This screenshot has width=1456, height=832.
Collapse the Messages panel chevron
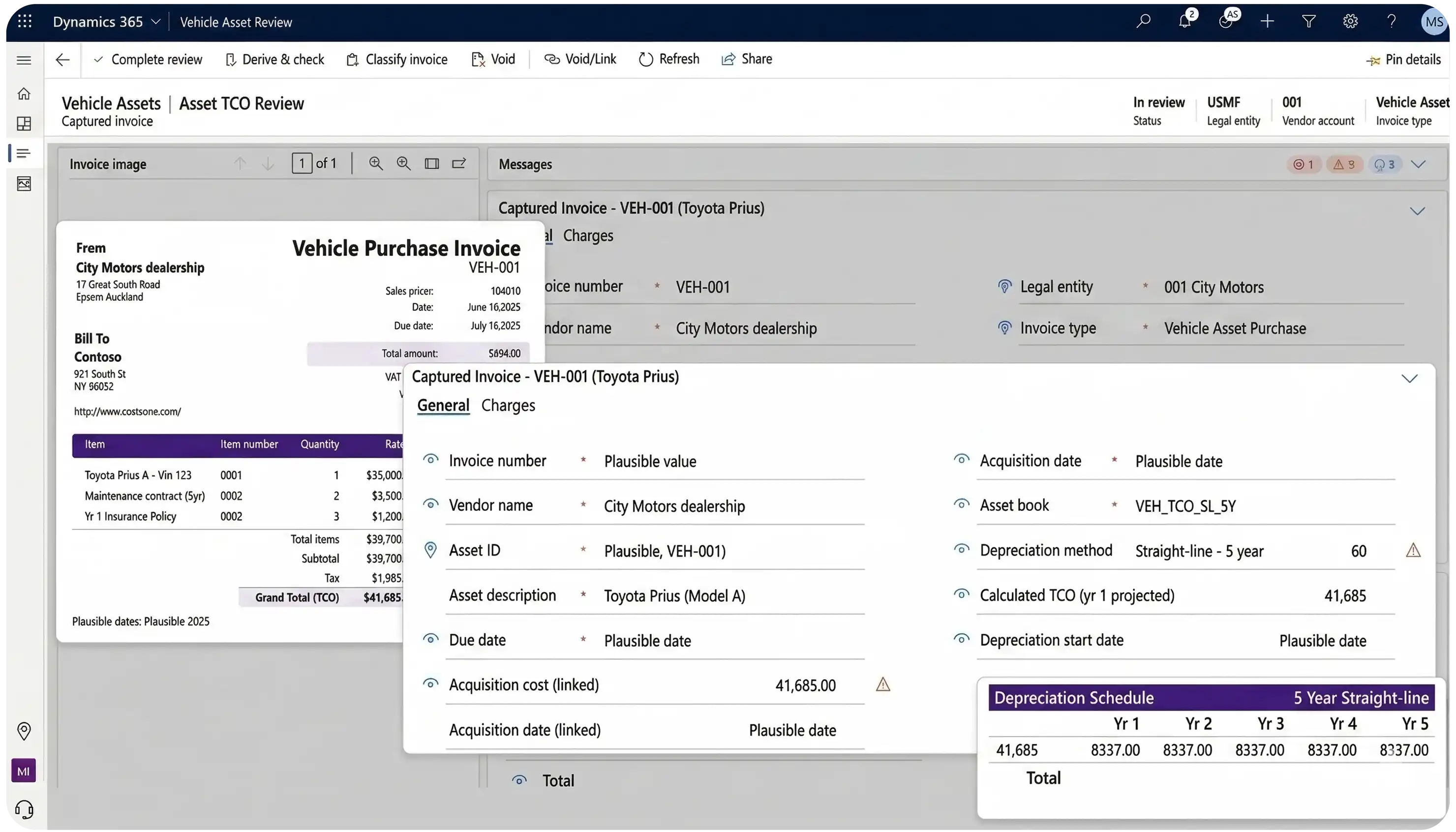click(1418, 165)
